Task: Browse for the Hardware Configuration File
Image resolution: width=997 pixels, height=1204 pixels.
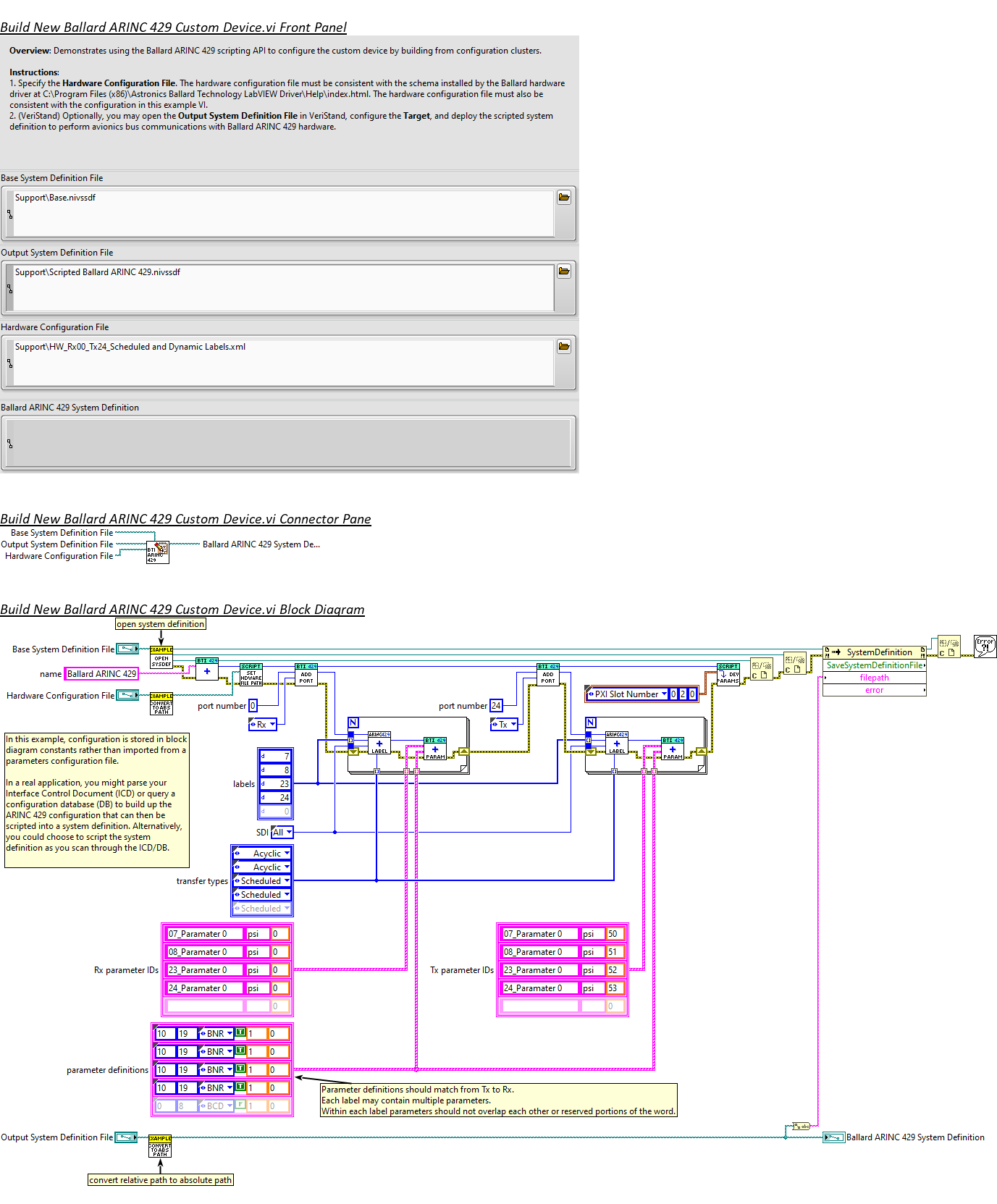Action: [564, 346]
